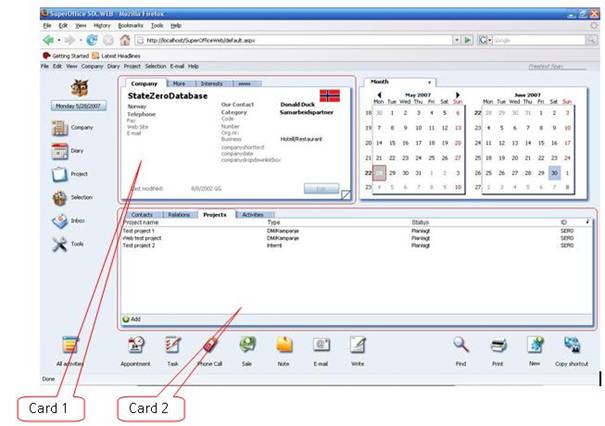Viewport: 605px width, 426px height.
Task: Open the address bar history dropdown
Action: tap(457, 40)
